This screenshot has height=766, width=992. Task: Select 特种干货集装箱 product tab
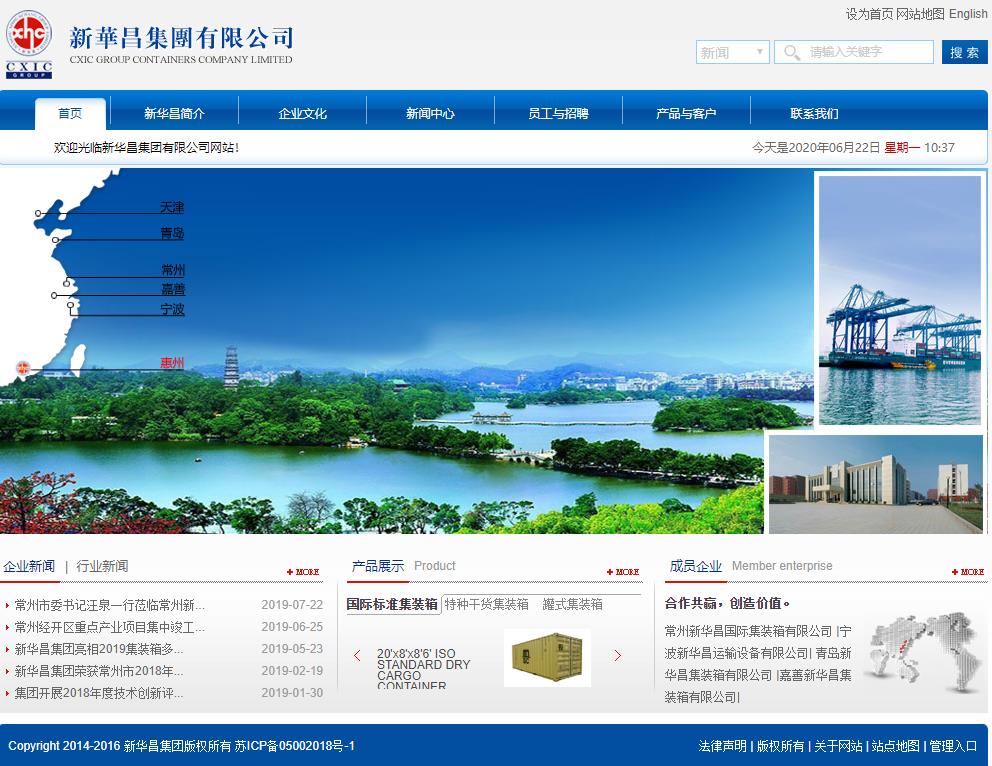(x=487, y=604)
